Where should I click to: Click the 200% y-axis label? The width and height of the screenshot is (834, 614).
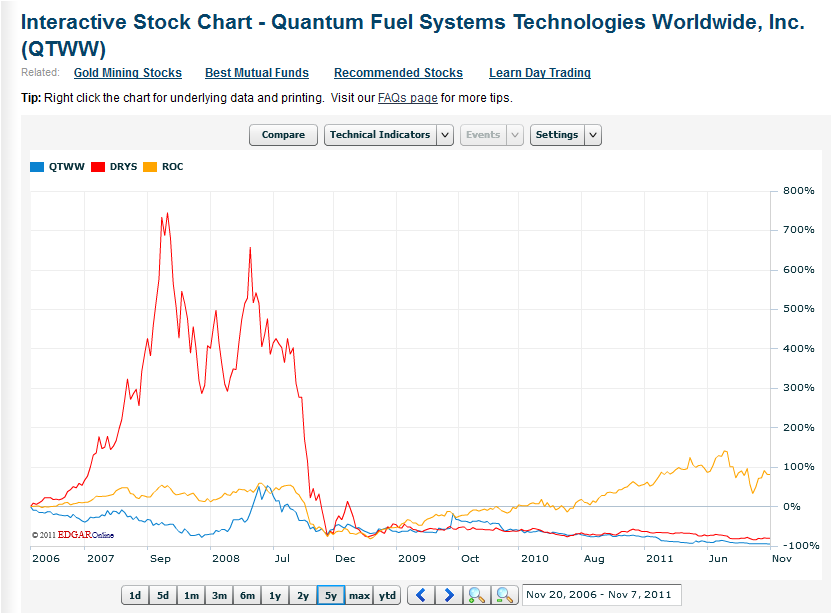click(798, 427)
